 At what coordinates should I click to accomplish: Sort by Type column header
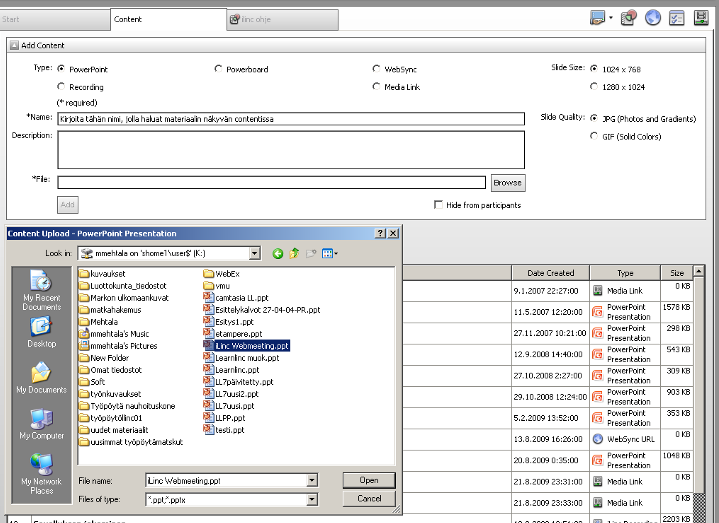625,273
